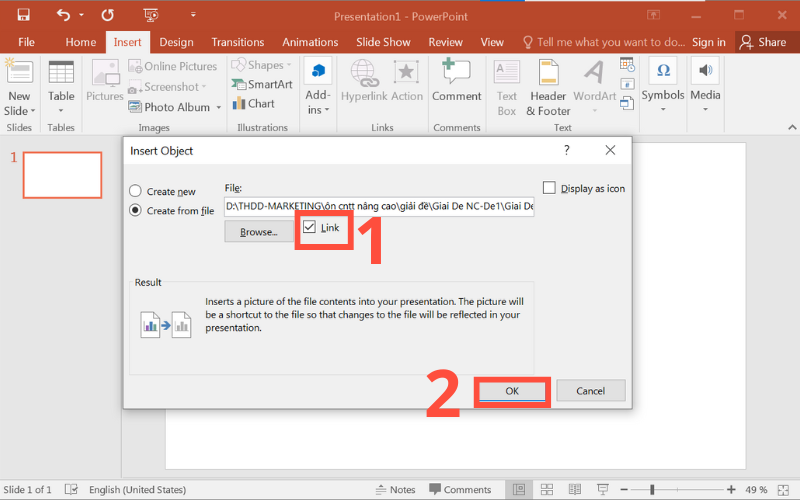Insert a Comment using ribbon icon
Screen dimensions: 800x500
(x=456, y=72)
